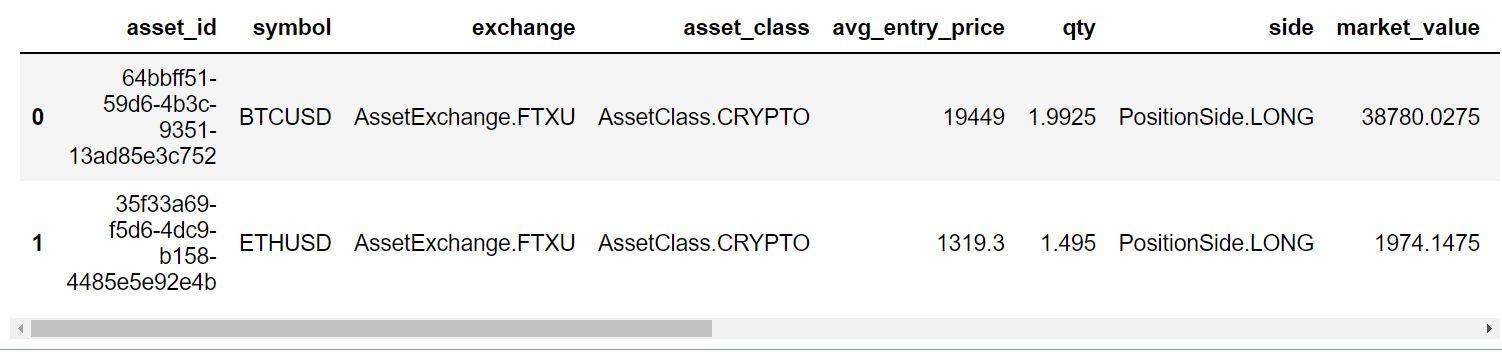Click the side column header
This screenshot has height=361, width=1502.
click(1291, 28)
